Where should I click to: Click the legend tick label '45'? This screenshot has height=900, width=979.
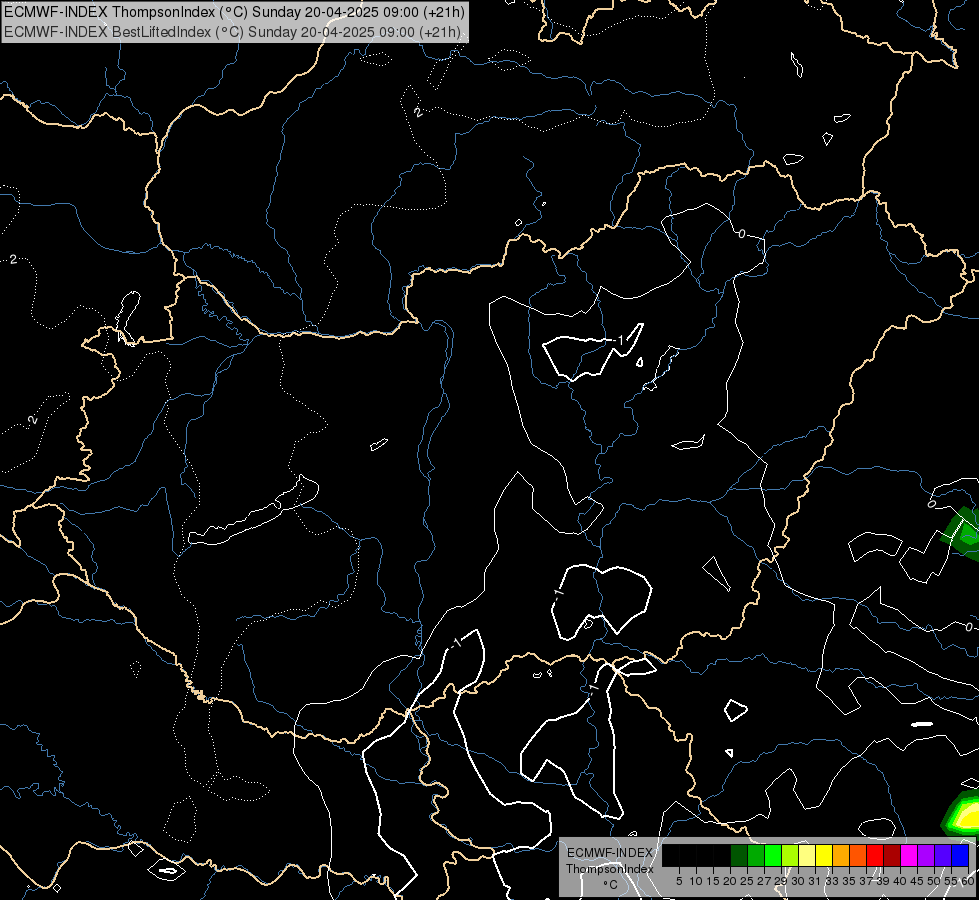[x=917, y=881]
